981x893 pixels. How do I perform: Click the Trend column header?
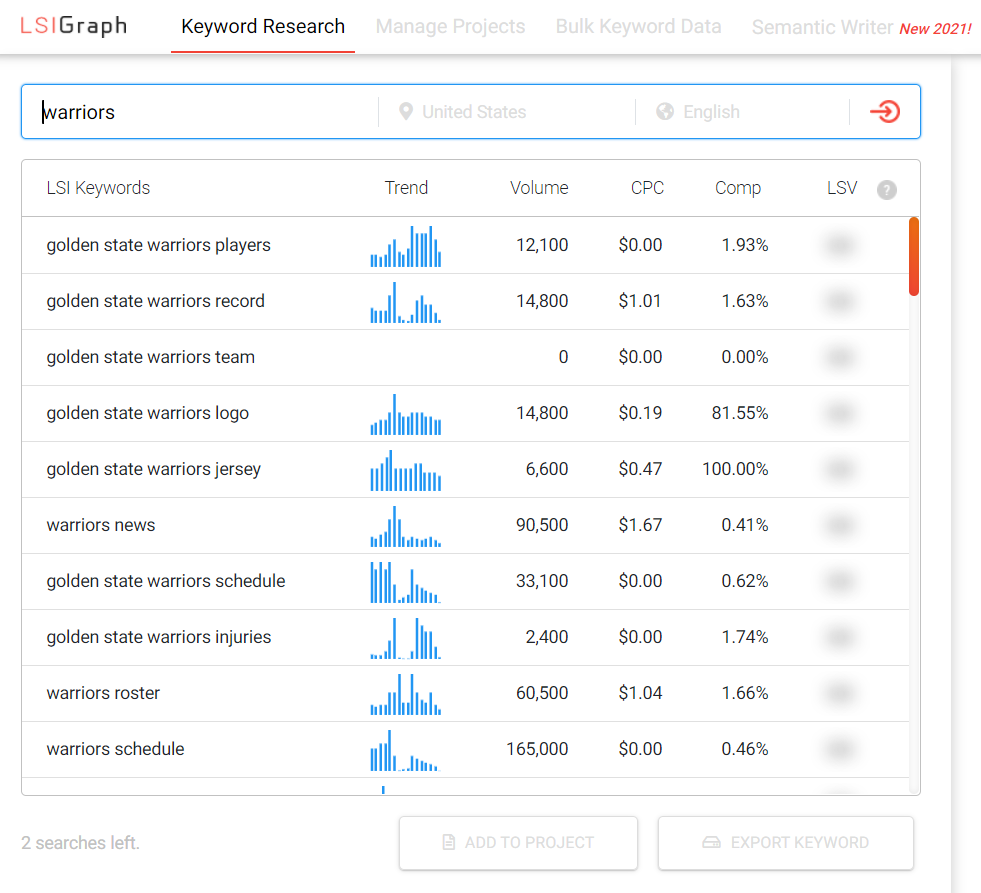pos(406,188)
